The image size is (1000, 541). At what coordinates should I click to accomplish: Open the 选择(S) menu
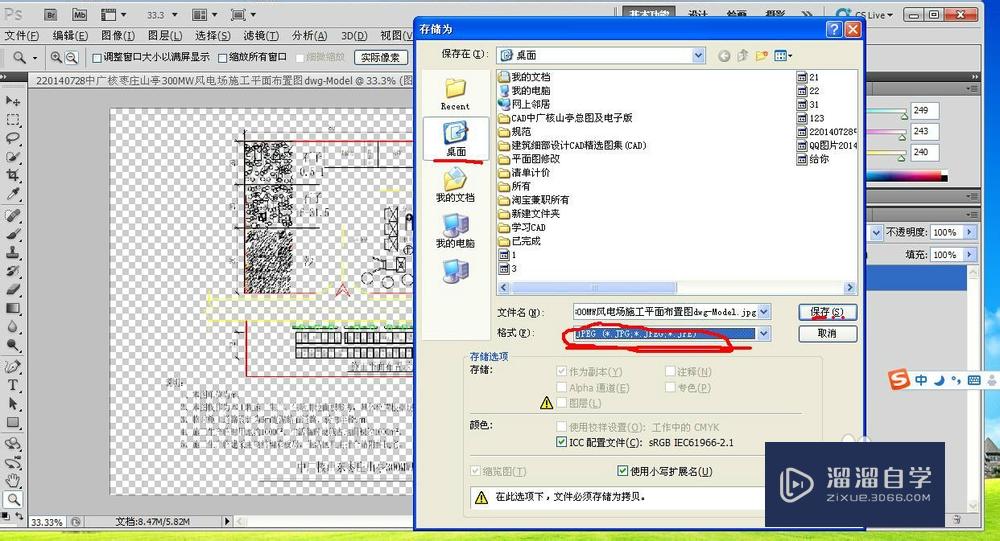click(213, 36)
